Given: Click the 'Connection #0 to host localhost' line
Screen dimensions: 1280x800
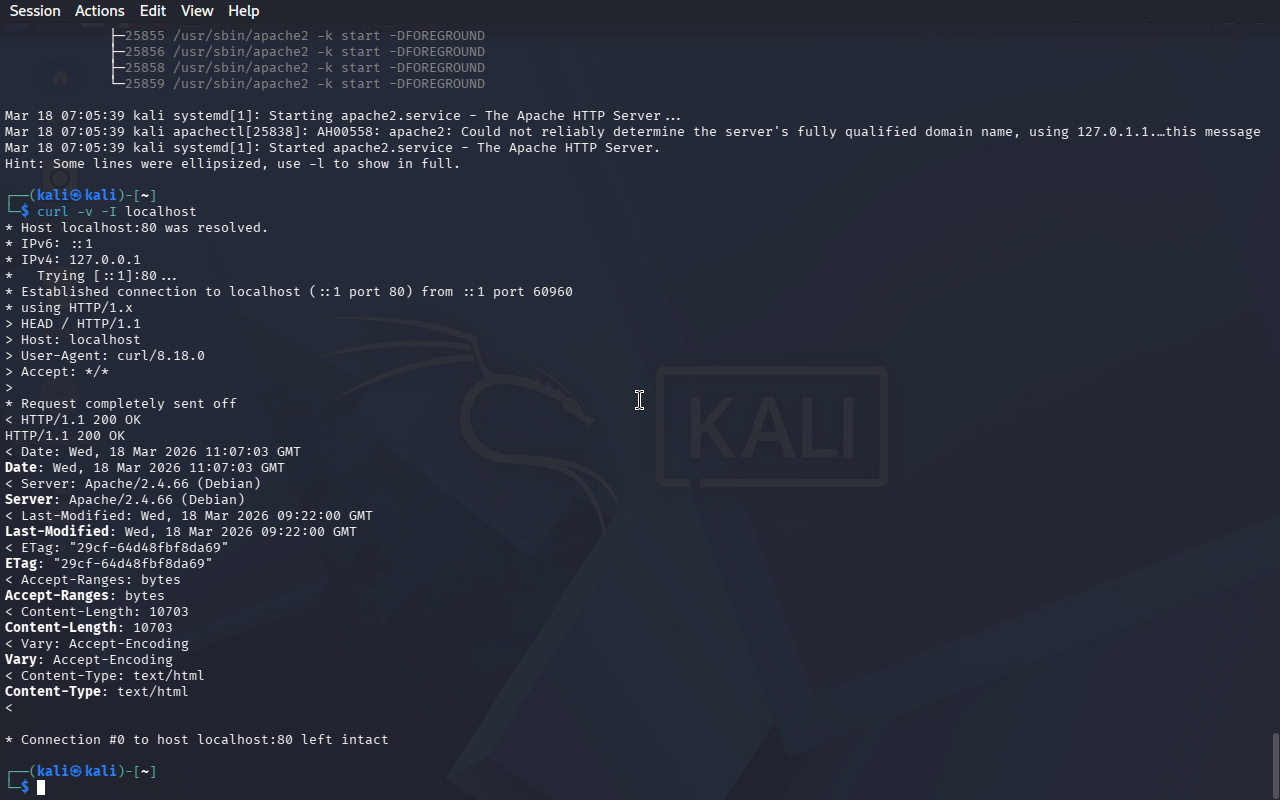Looking at the screenshot, I should click(x=197, y=740).
